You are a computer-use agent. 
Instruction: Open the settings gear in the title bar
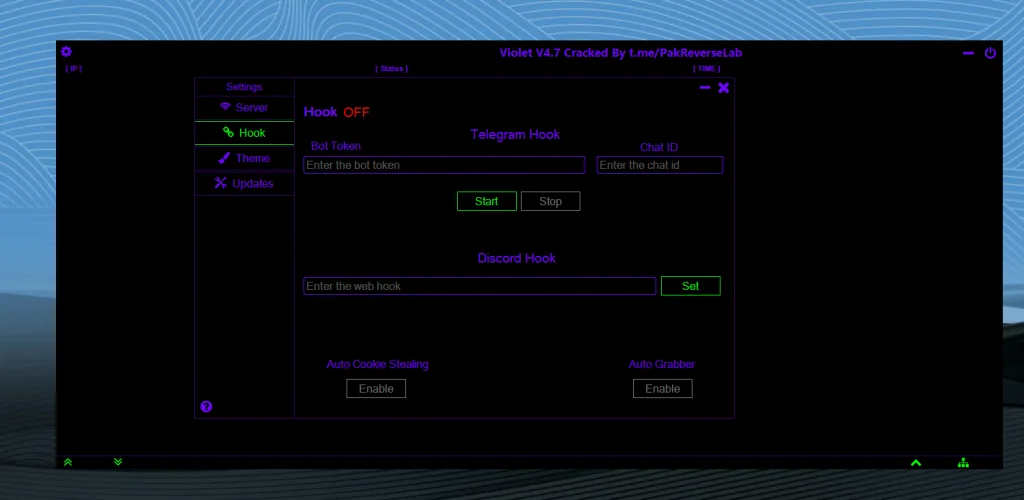click(x=66, y=52)
